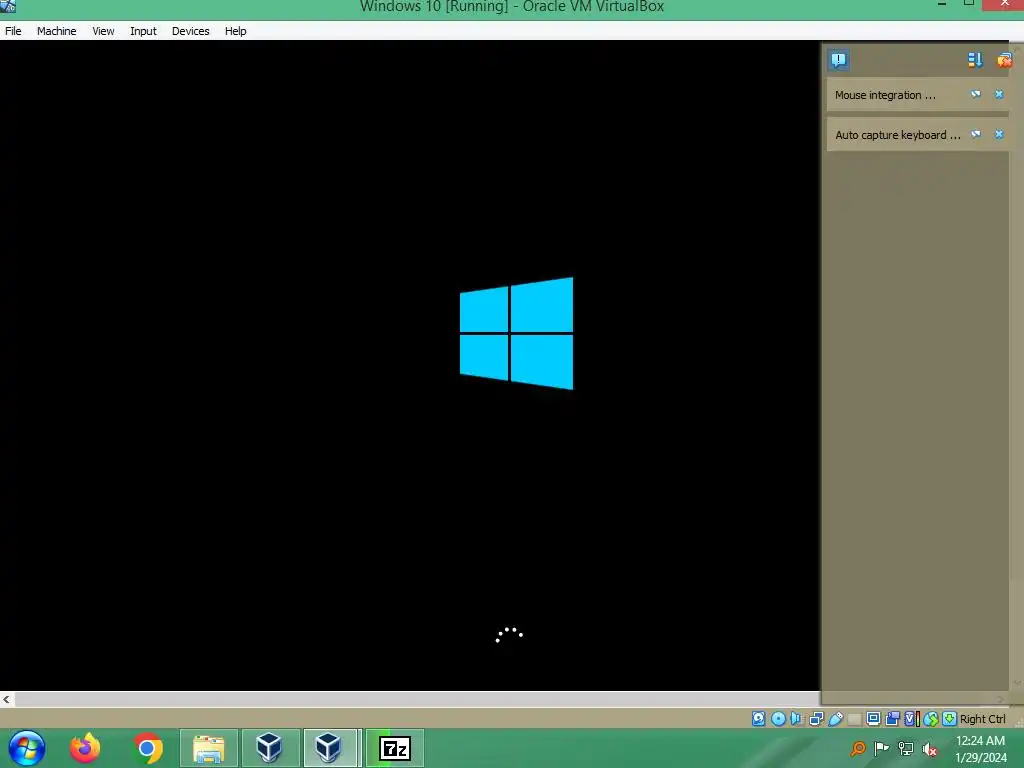Viewport: 1024px width, 768px height.
Task: Open Google Chrome from the taskbar
Action: tap(148, 748)
